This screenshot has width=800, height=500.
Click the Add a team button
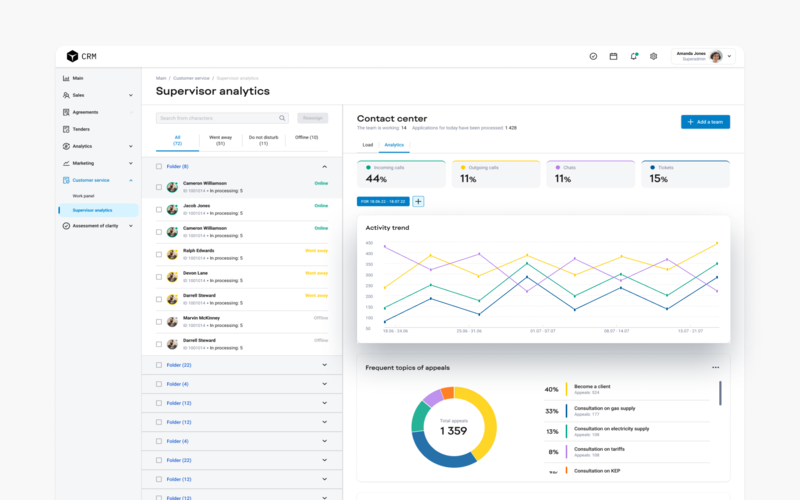point(705,121)
